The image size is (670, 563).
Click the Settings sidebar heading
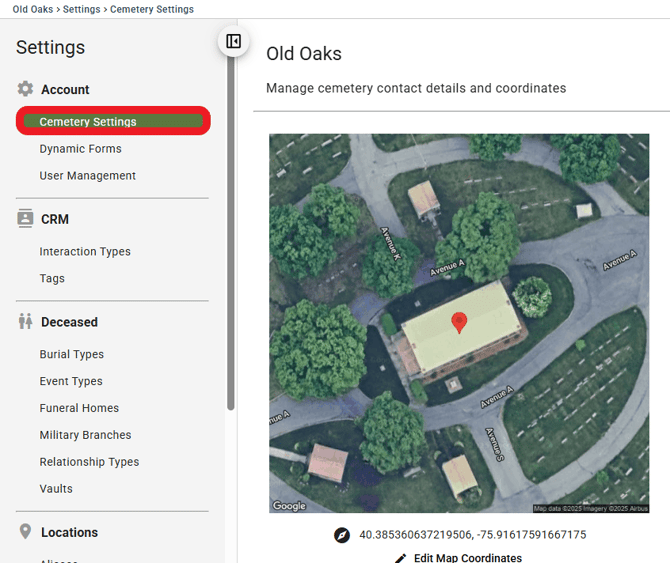(x=50, y=47)
